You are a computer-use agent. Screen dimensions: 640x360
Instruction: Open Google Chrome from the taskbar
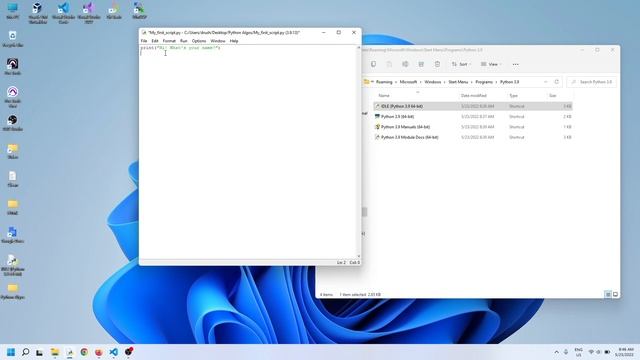(x=84, y=352)
